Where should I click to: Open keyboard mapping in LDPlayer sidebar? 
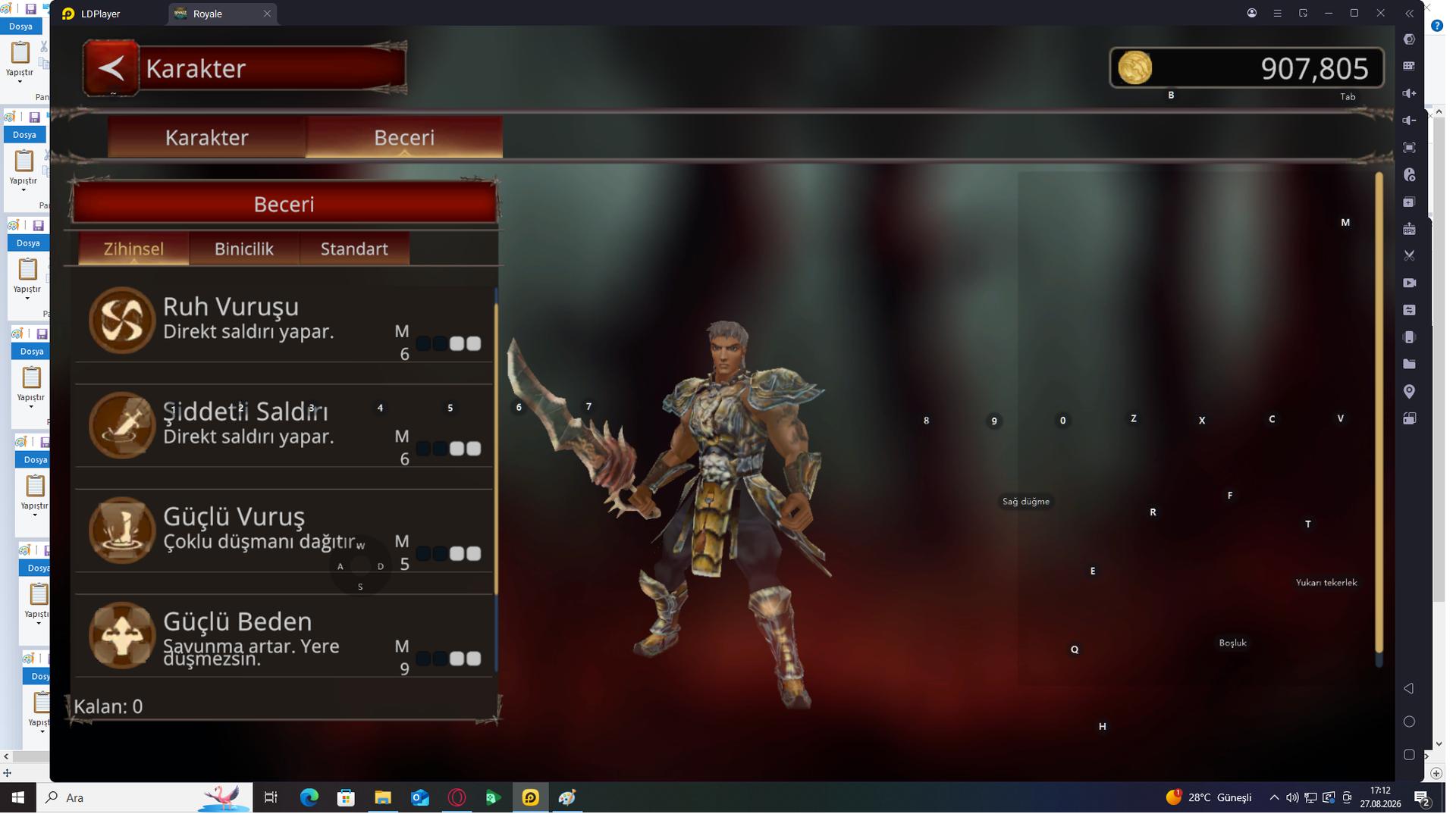(x=1409, y=66)
